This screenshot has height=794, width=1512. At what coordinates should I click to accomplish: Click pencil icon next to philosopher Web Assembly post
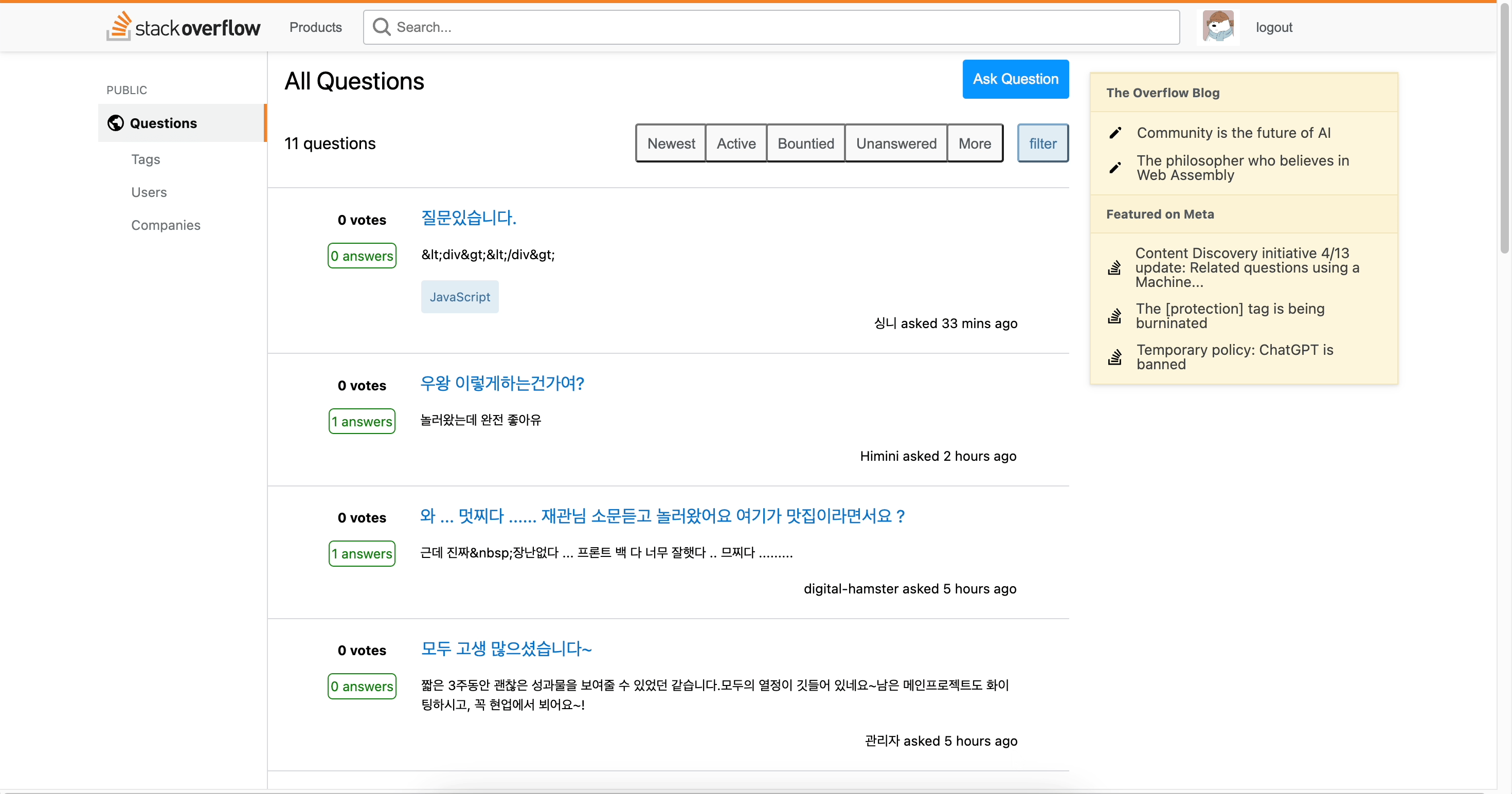pyautogui.click(x=1115, y=168)
